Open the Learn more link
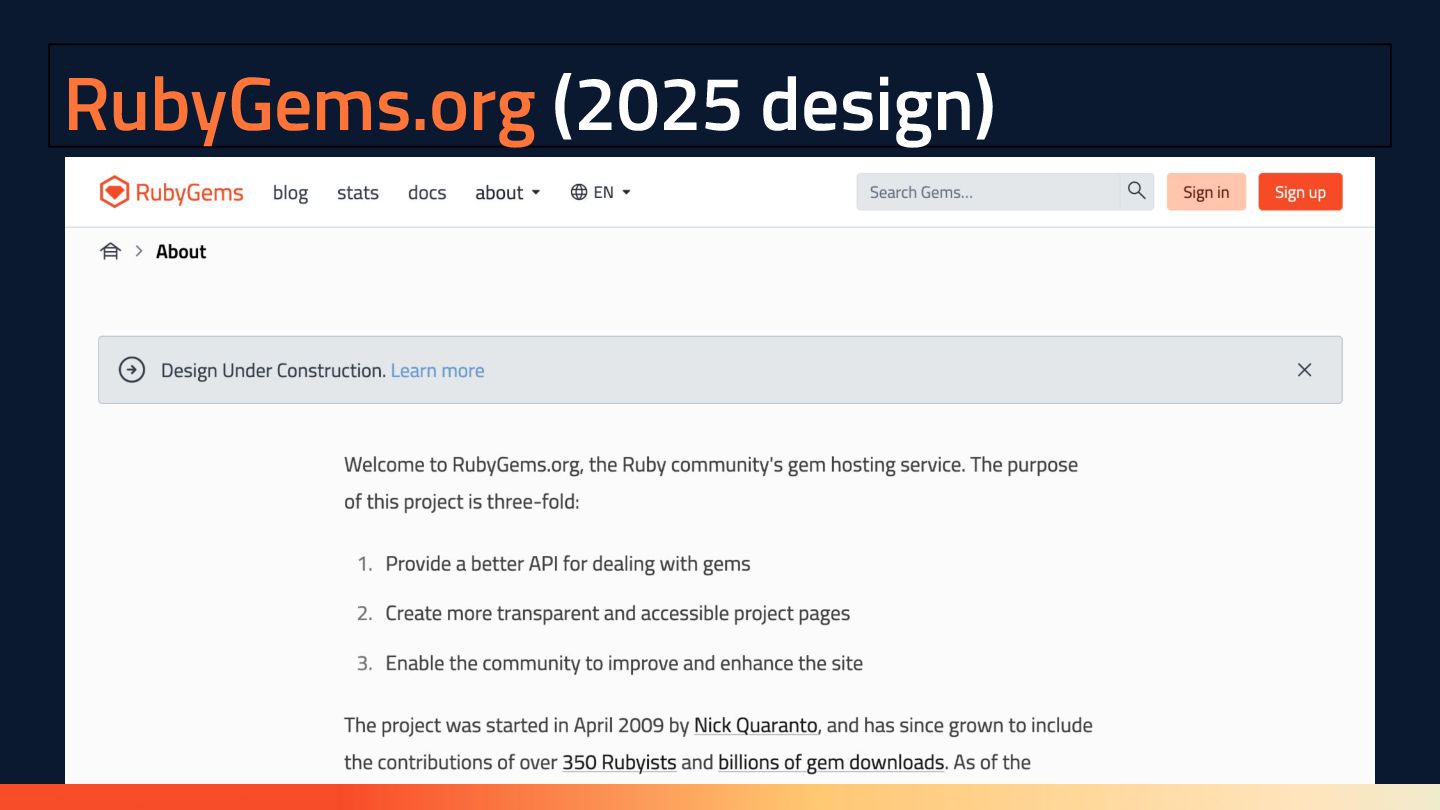 (x=437, y=370)
